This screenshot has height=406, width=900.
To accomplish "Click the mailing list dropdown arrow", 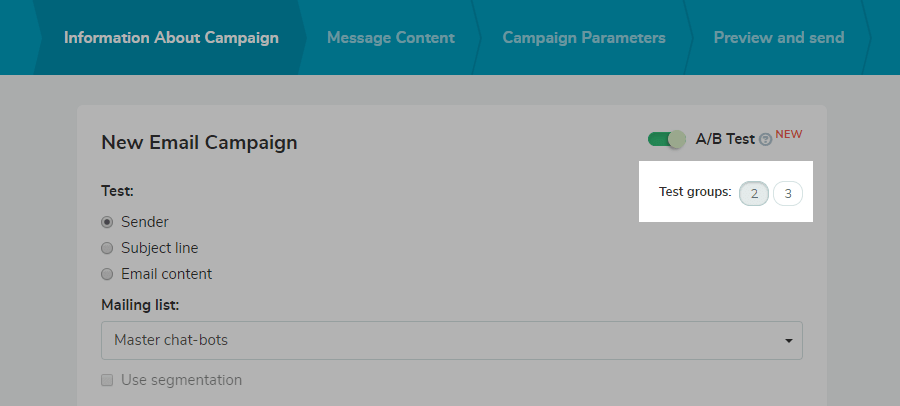I will click(x=789, y=341).
